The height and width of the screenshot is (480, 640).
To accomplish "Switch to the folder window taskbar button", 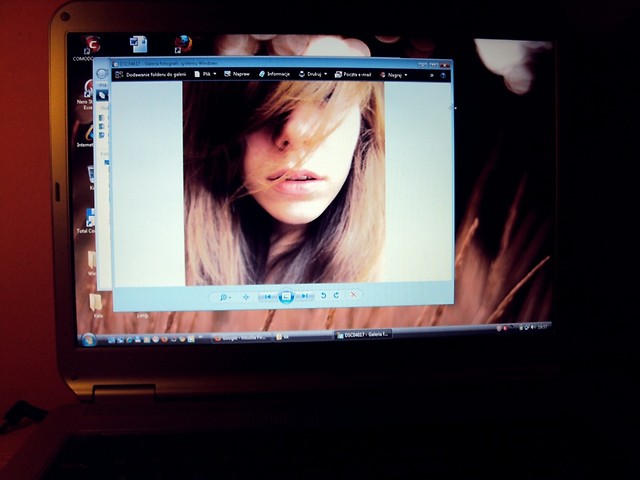I will 302,337.
